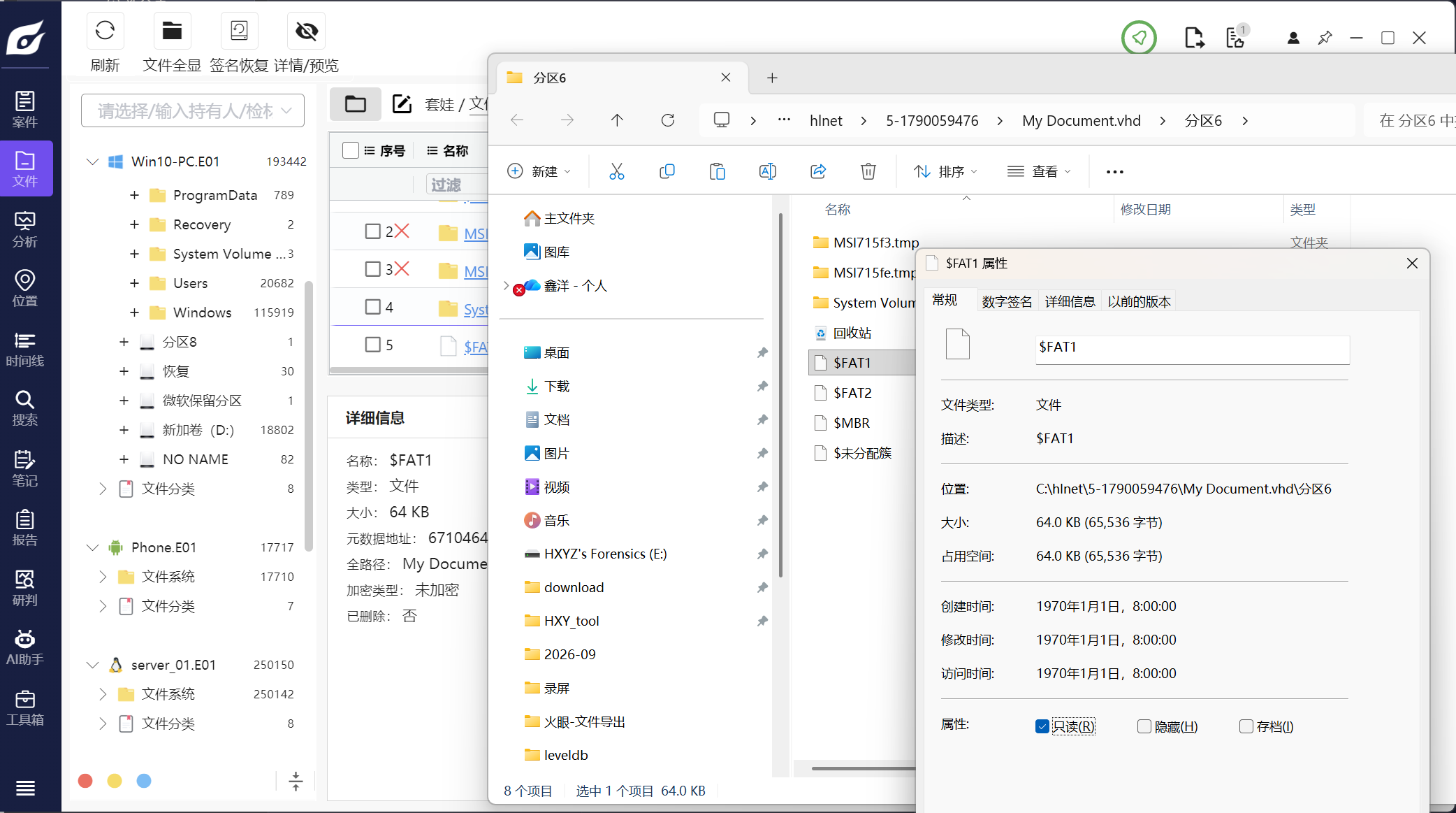
Task: Open the 请选择/输入持有人 dropdown
Action: point(193,110)
